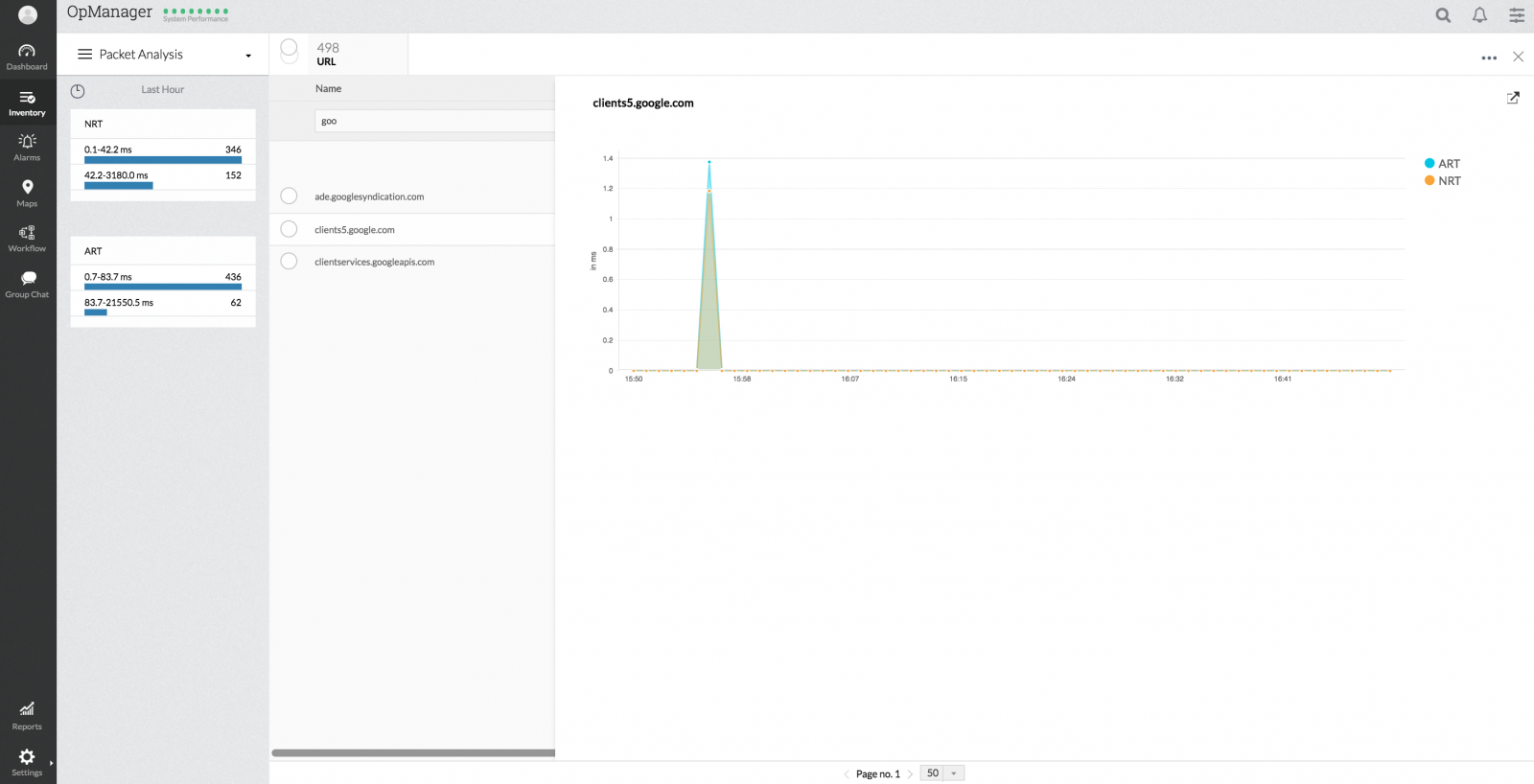Open Maps from sidebar
Viewport: 1534px width, 784px height.
(27, 194)
